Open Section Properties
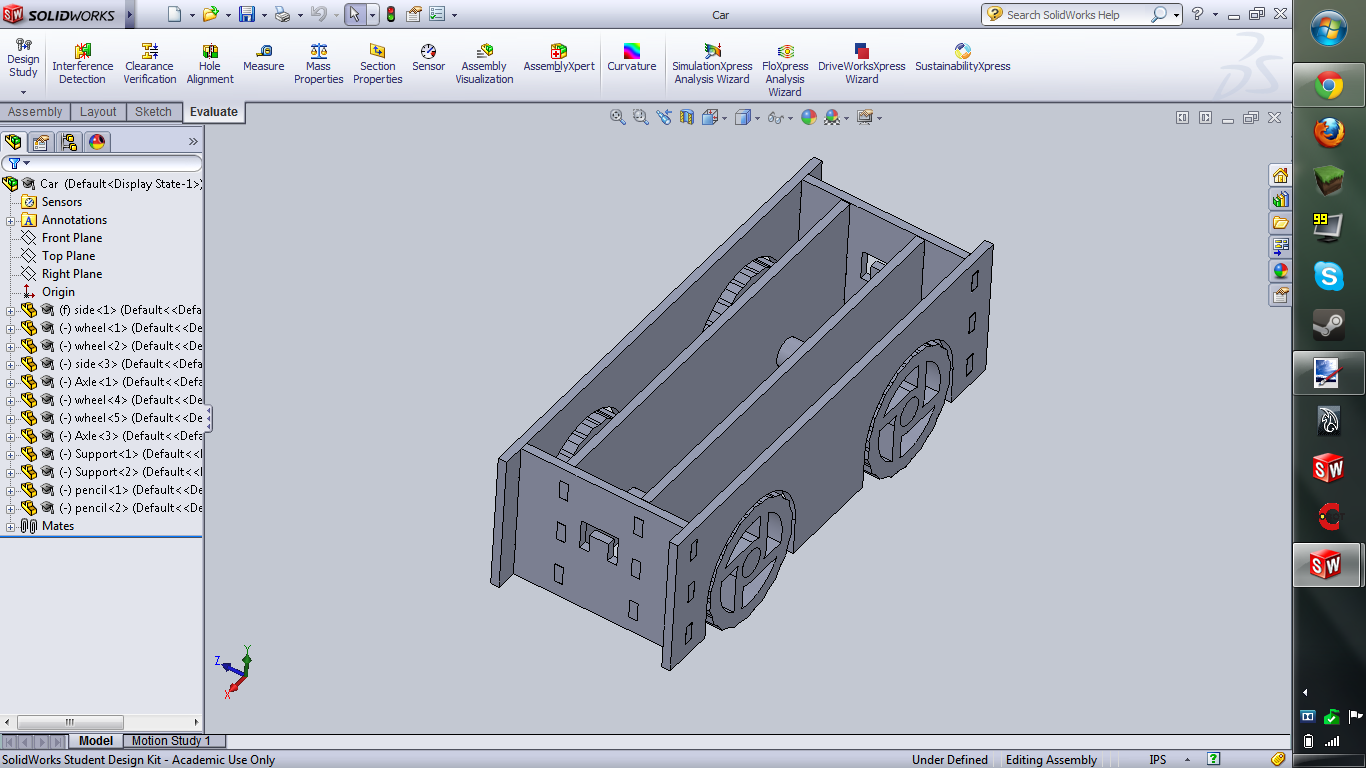The width and height of the screenshot is (1366, 768). coord(377,64)
